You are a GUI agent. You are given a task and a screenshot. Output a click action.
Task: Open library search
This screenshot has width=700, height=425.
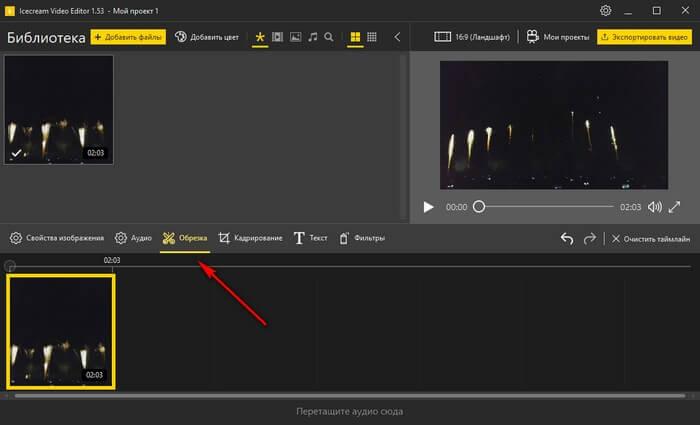[x=329, y=37]
